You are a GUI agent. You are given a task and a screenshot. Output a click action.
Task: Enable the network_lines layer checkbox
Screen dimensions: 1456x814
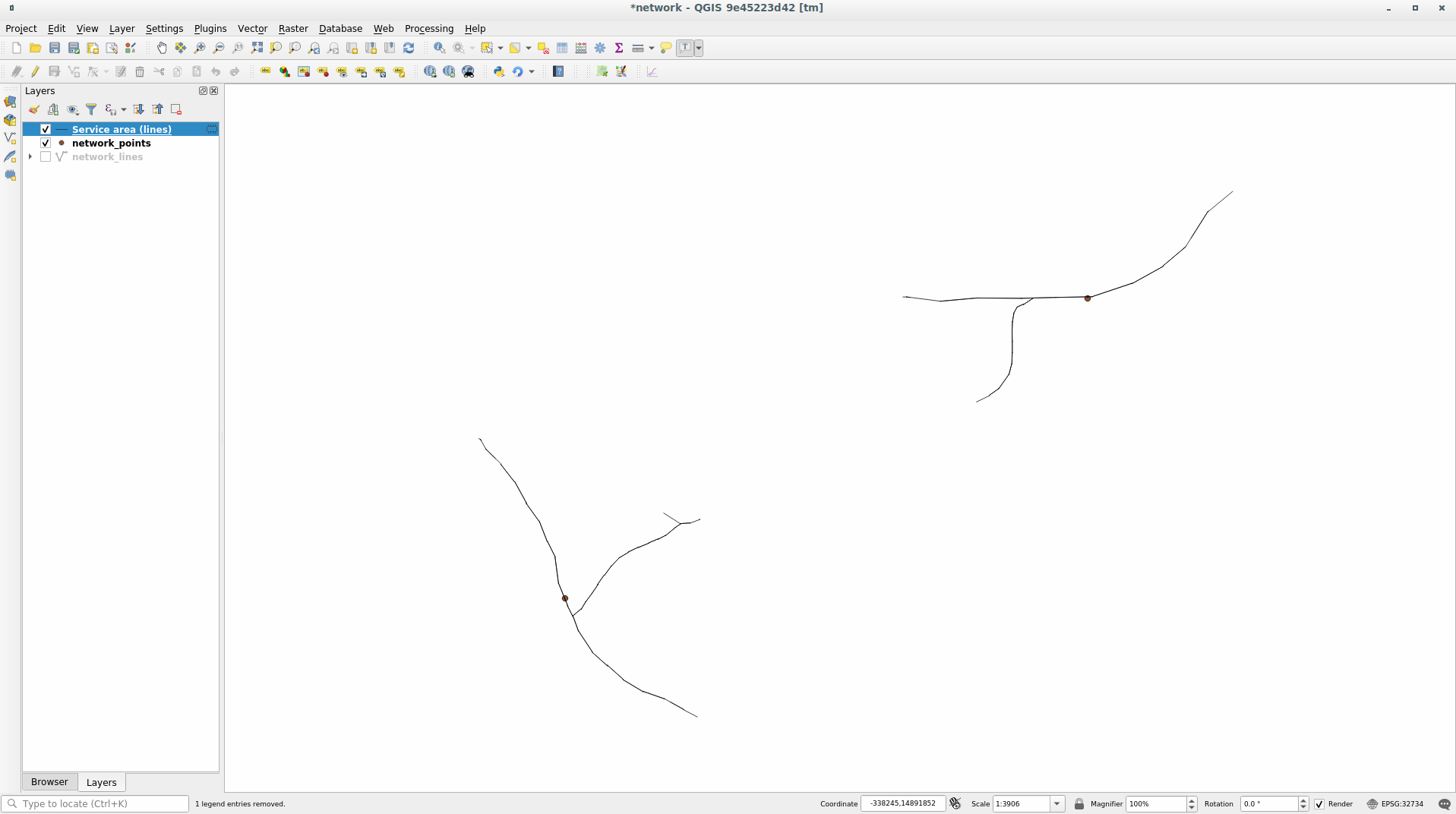46,157
